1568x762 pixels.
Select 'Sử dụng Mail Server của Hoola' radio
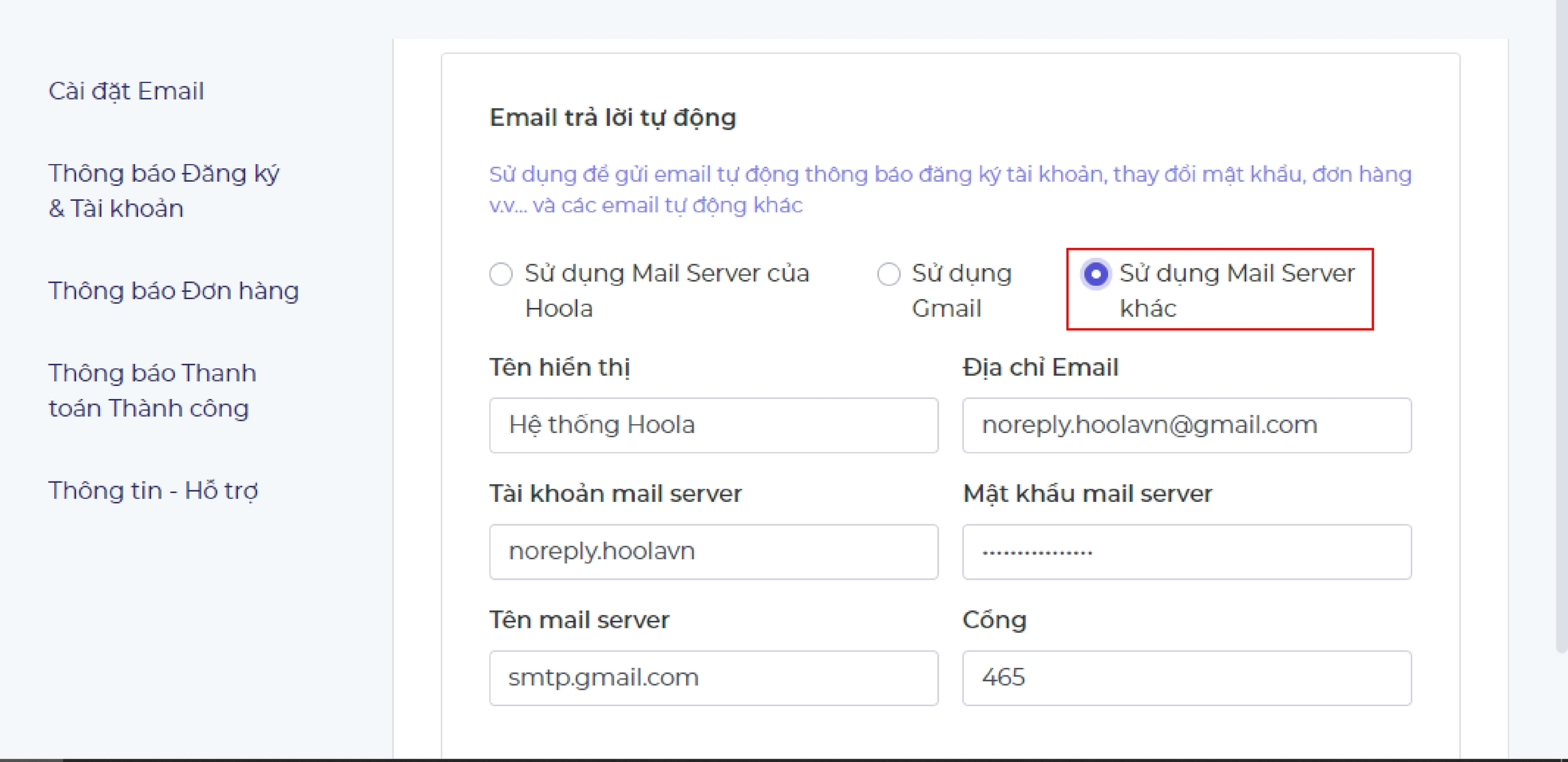coord(501,274)
